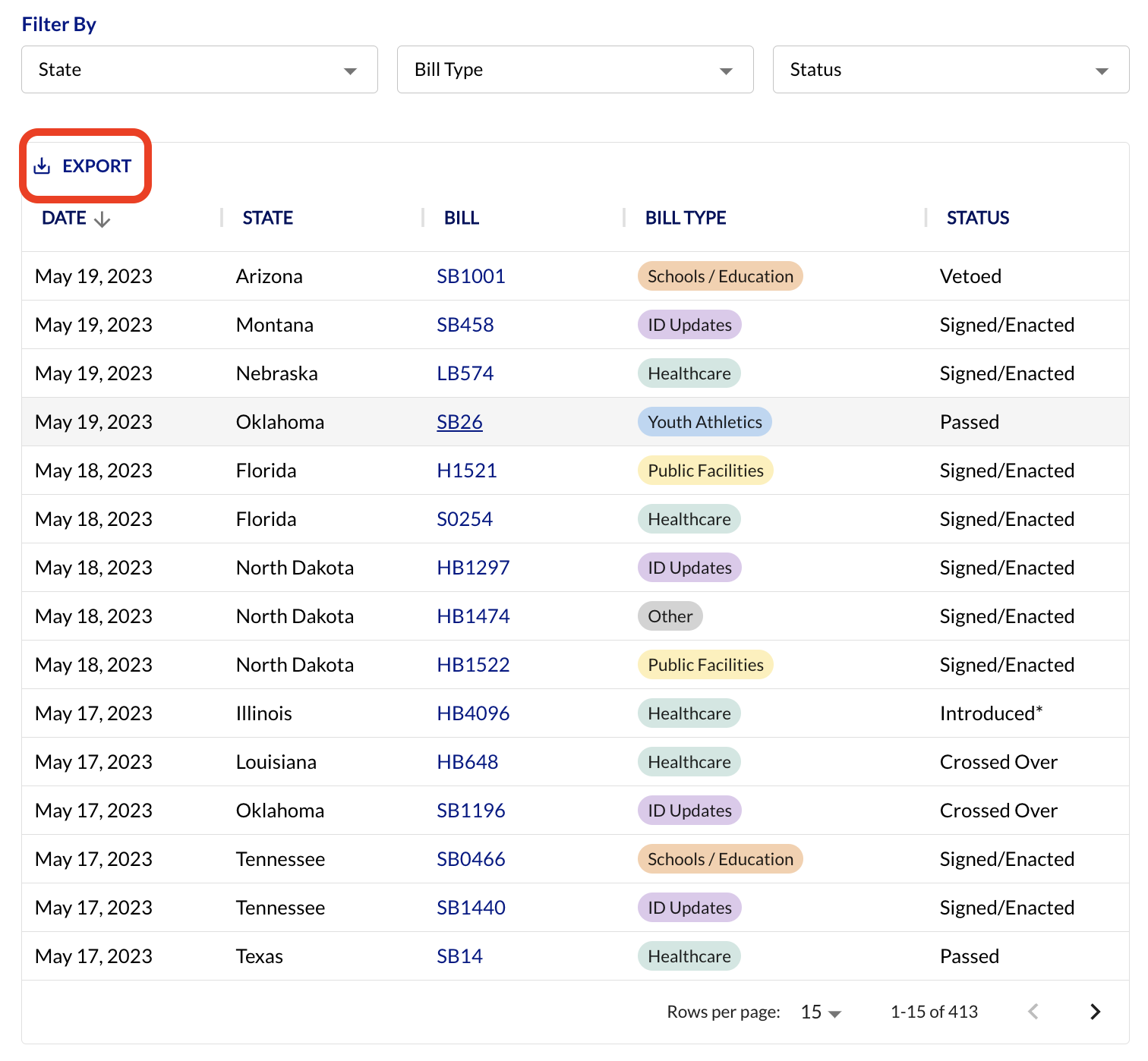Click the STATUS column header
The height and width of the screenshot is (1061, 1148).
point(977,218)
